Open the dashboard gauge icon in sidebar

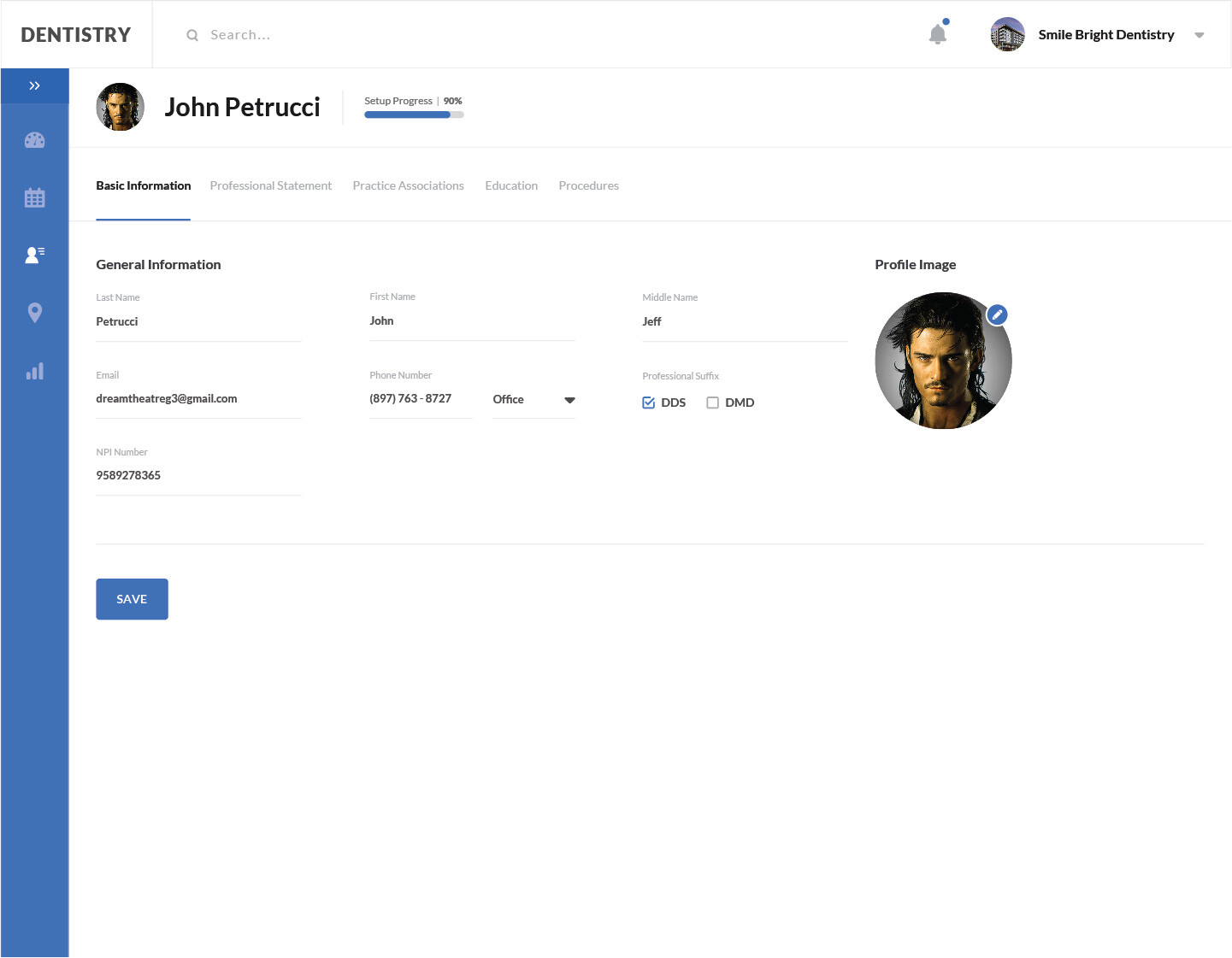point(34,141)
